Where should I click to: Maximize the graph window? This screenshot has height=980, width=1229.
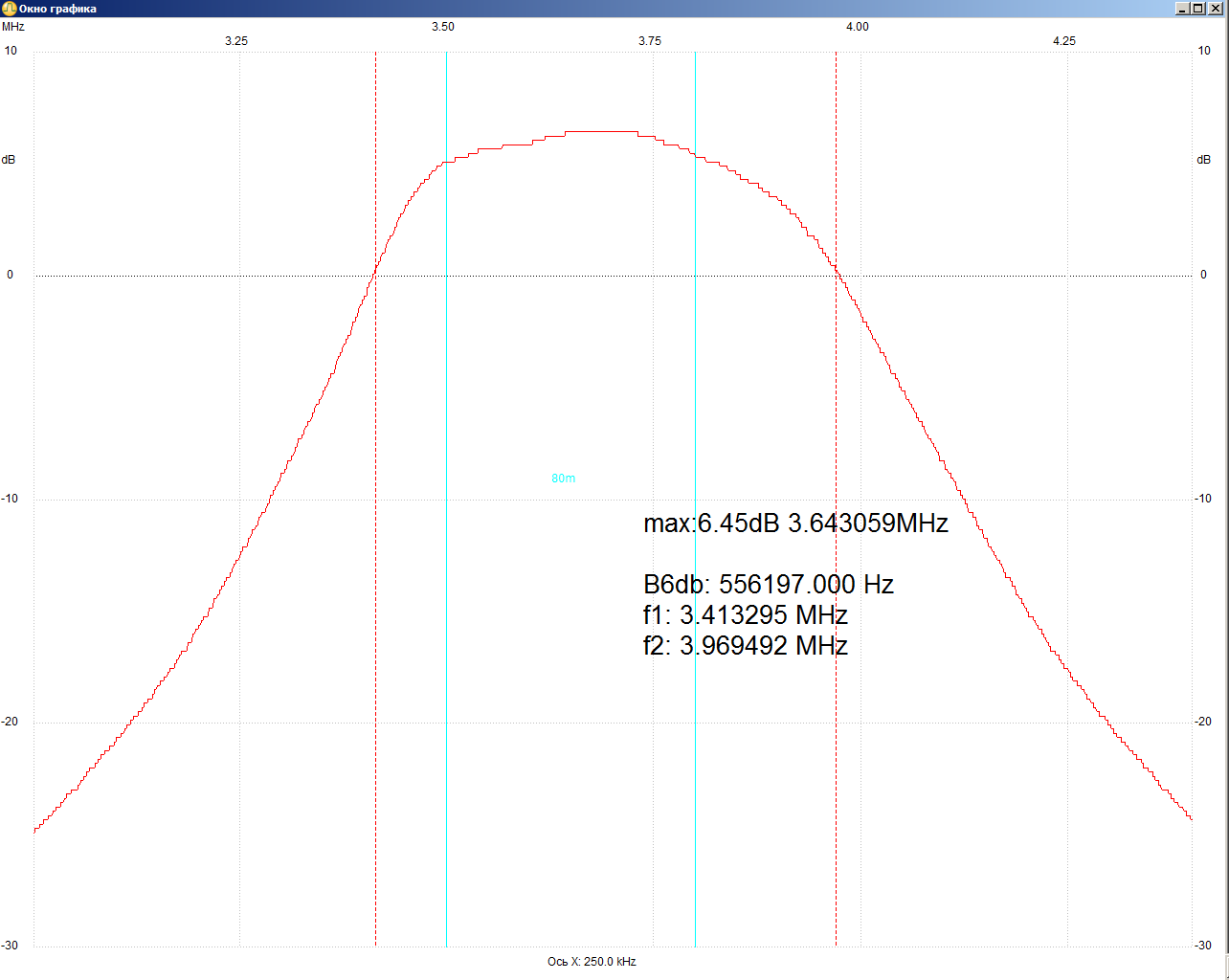[1199, 9]
